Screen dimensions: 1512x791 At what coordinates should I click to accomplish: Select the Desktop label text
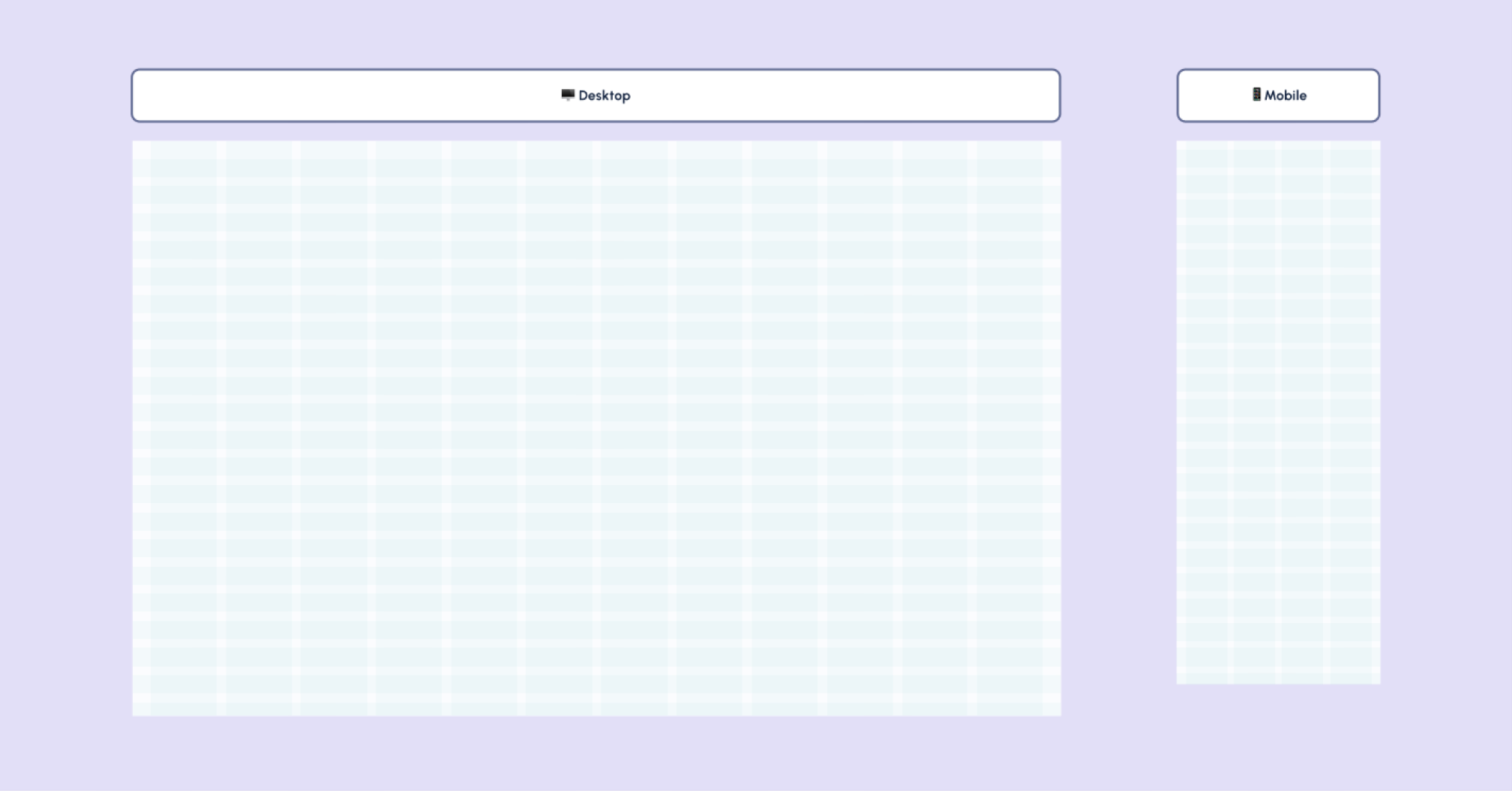point(604,96)
